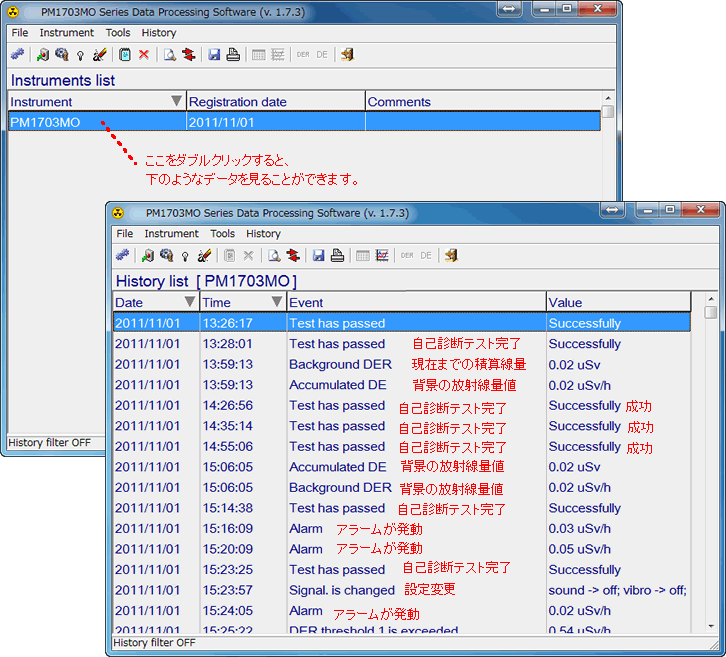
Task: Click the light bulb icon in History list toolbar
Action: point(185,256)
